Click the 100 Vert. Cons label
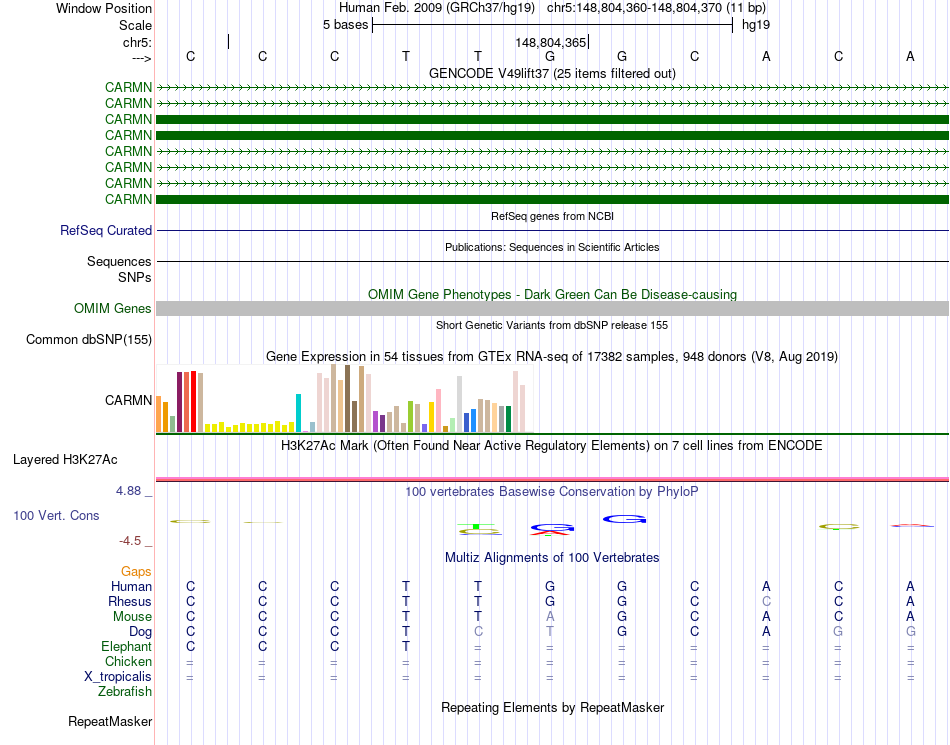The height and width of the screenshot is (745, 950). point(56,515)
